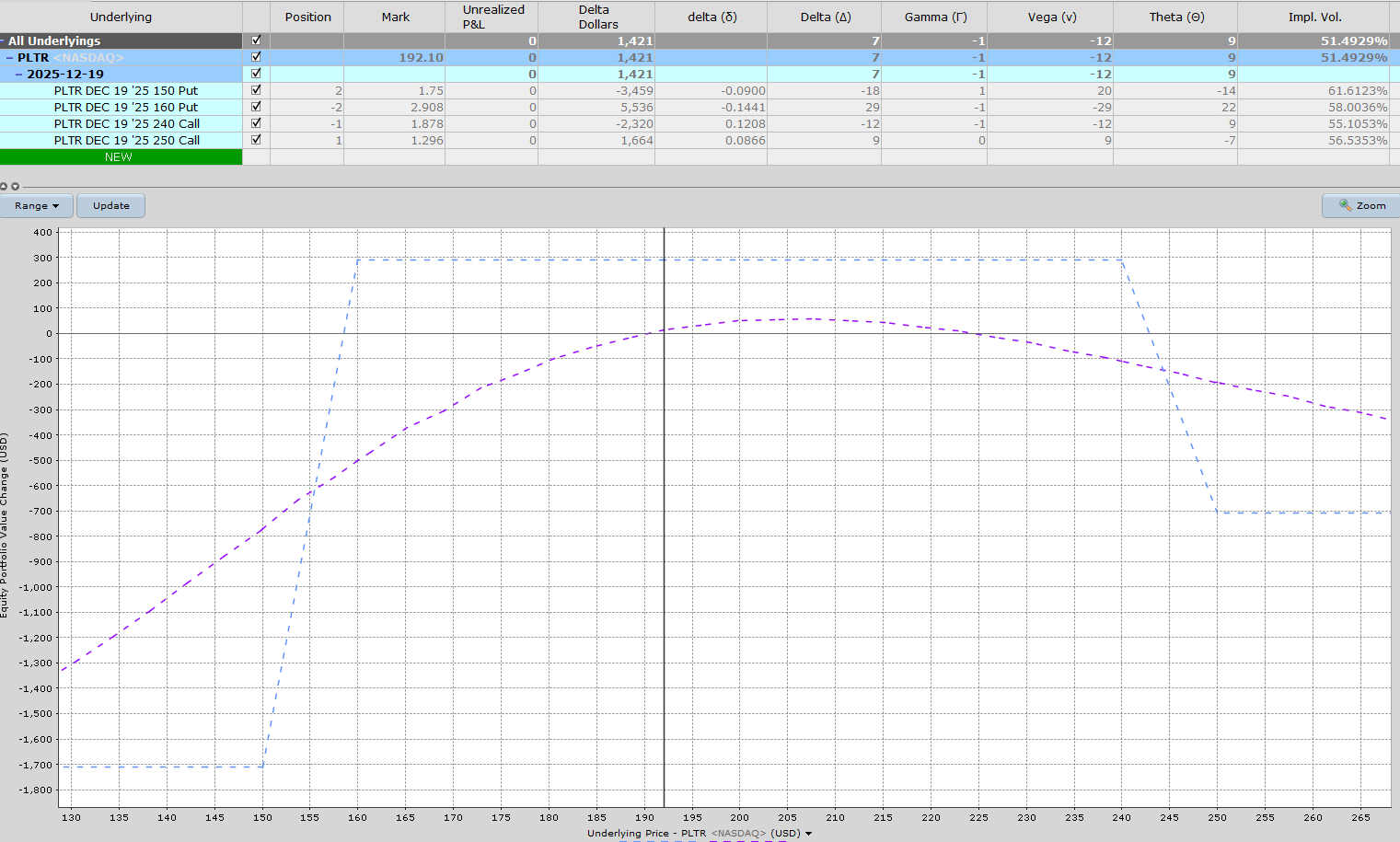Image resolution: width=1400 pixels, height=842 pixels.
Task: Click the Position cell of 240 Call
Action: [x=307, y=124]
